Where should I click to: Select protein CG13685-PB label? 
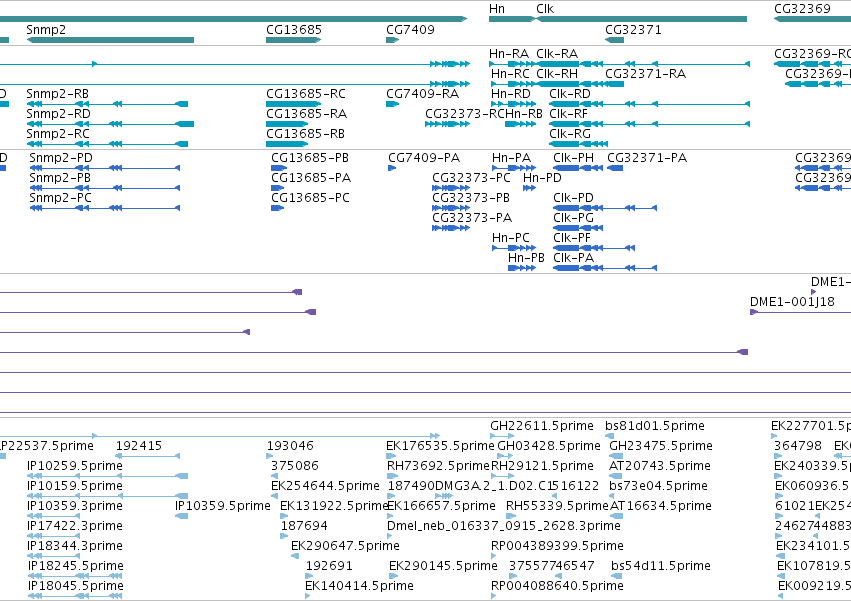click(x=310, y=157)
